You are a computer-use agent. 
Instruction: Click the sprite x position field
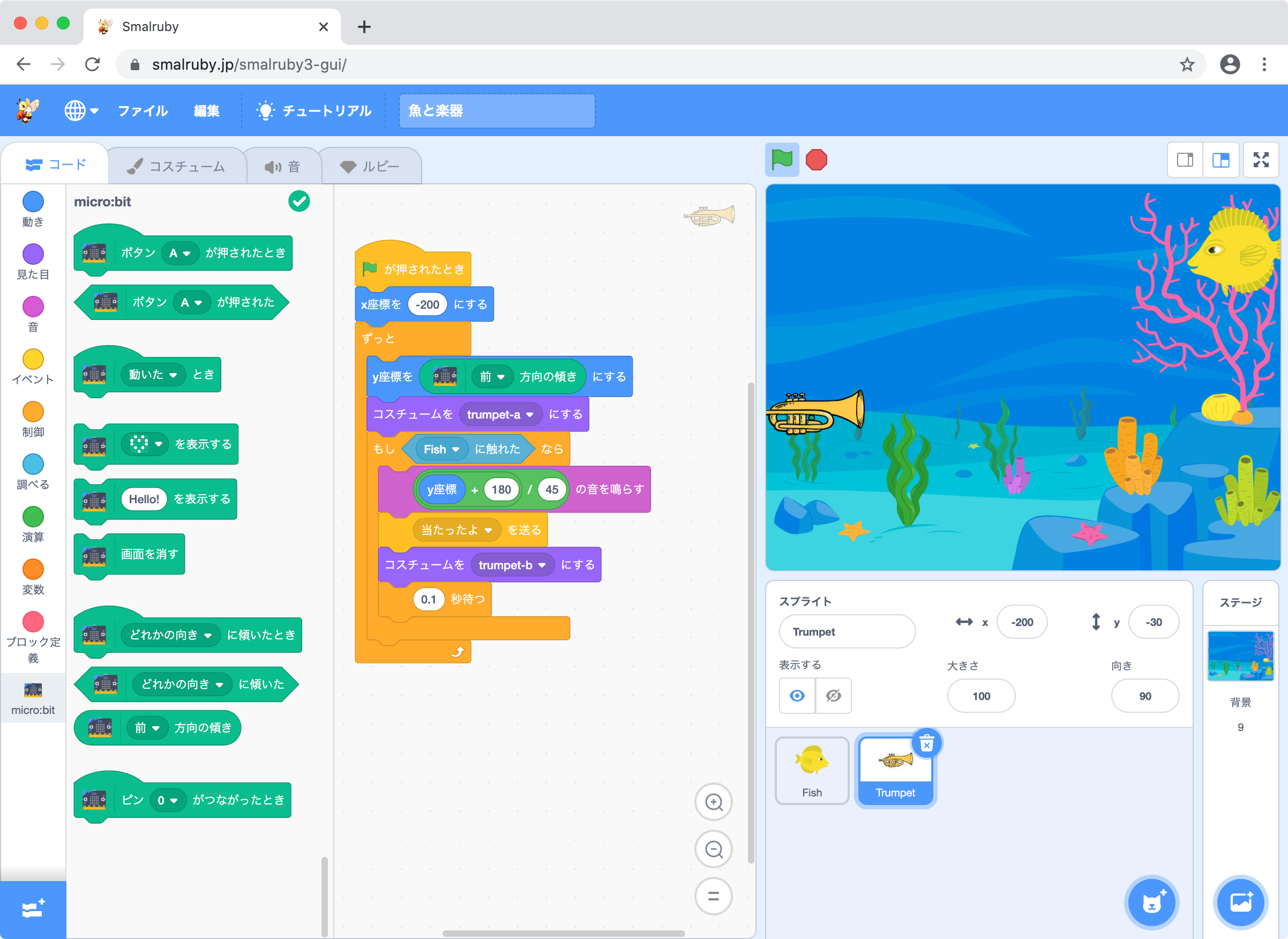[1022, 622]
